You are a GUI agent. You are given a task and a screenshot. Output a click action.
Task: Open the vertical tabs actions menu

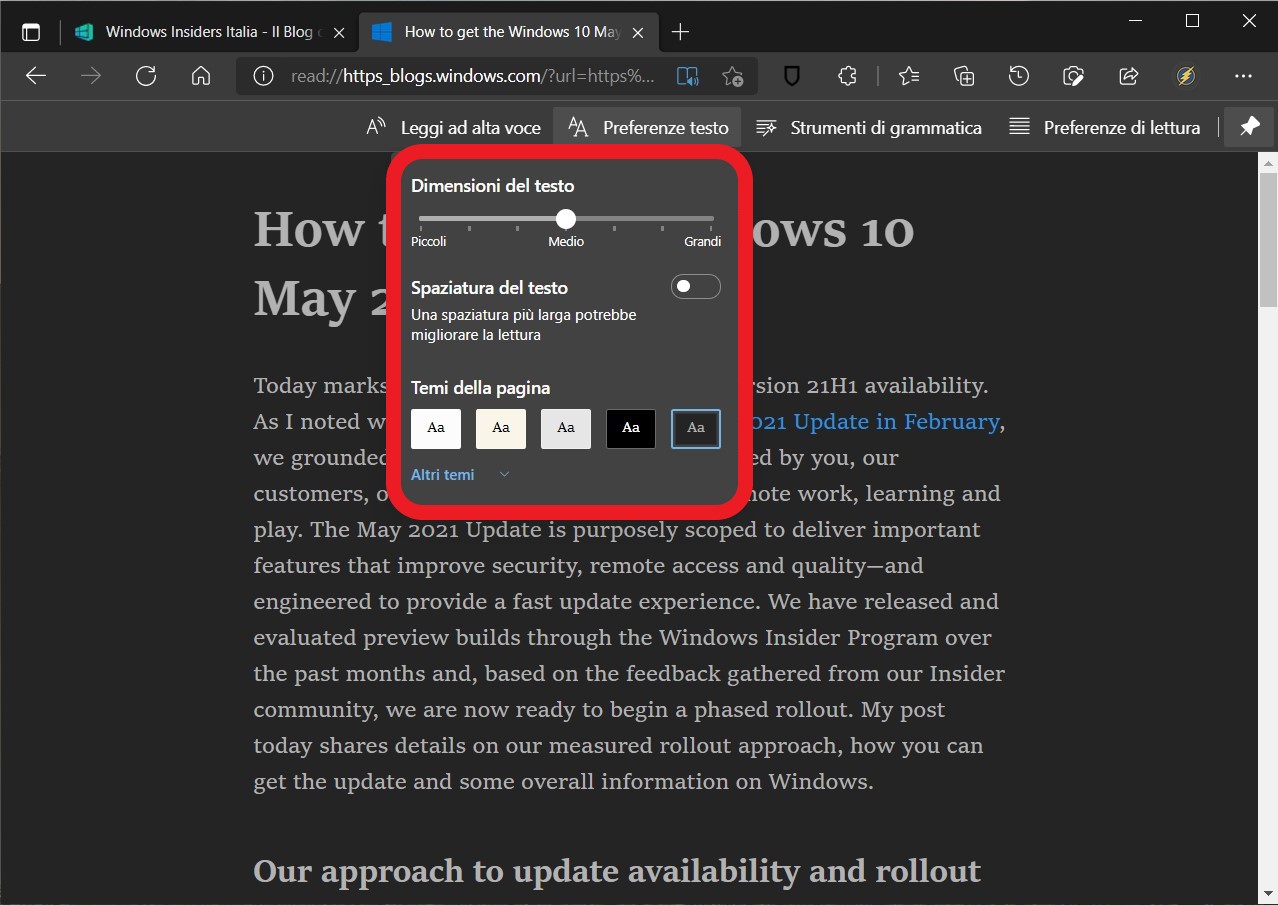[31, 32]
